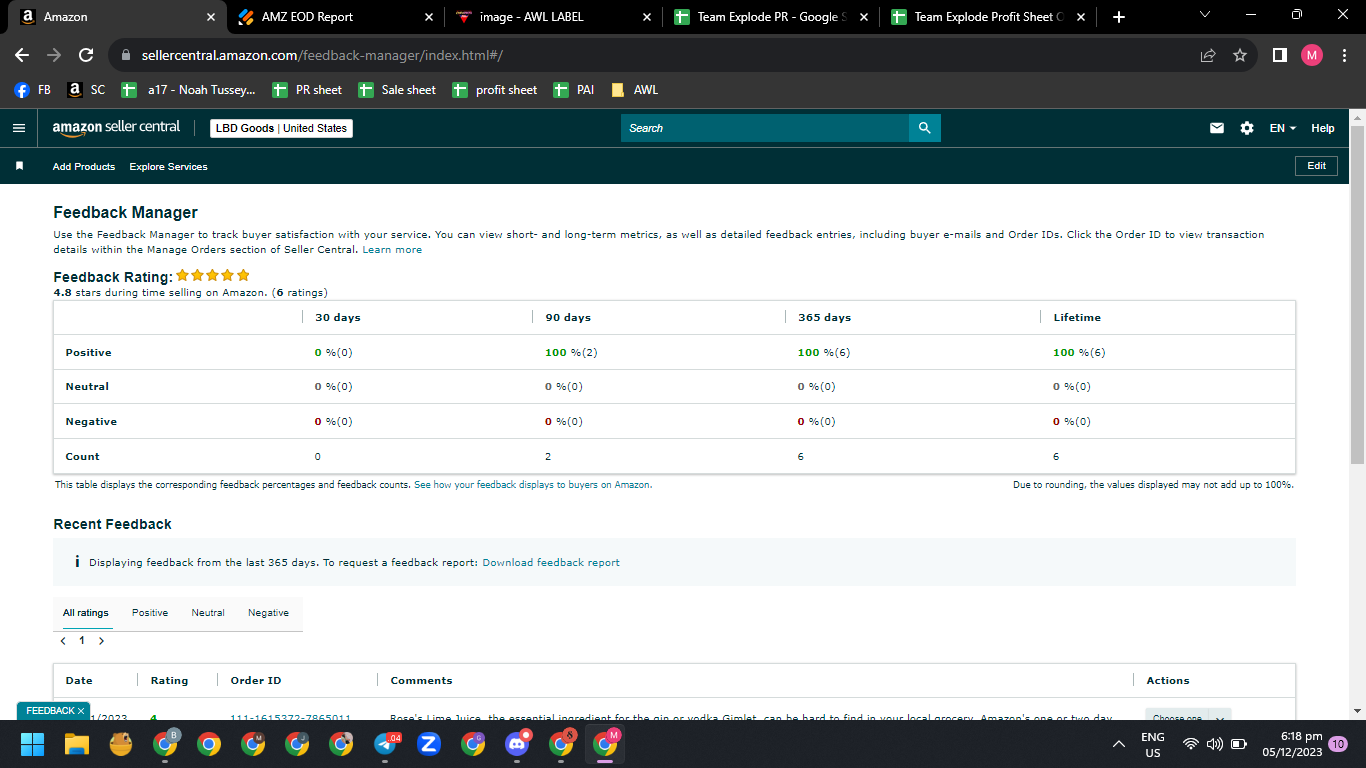Viewport: 1366px width, 768px height.
Task: Select the Neutral feedback filter tab
Action: pyautogui.click(x=208, y=613)
